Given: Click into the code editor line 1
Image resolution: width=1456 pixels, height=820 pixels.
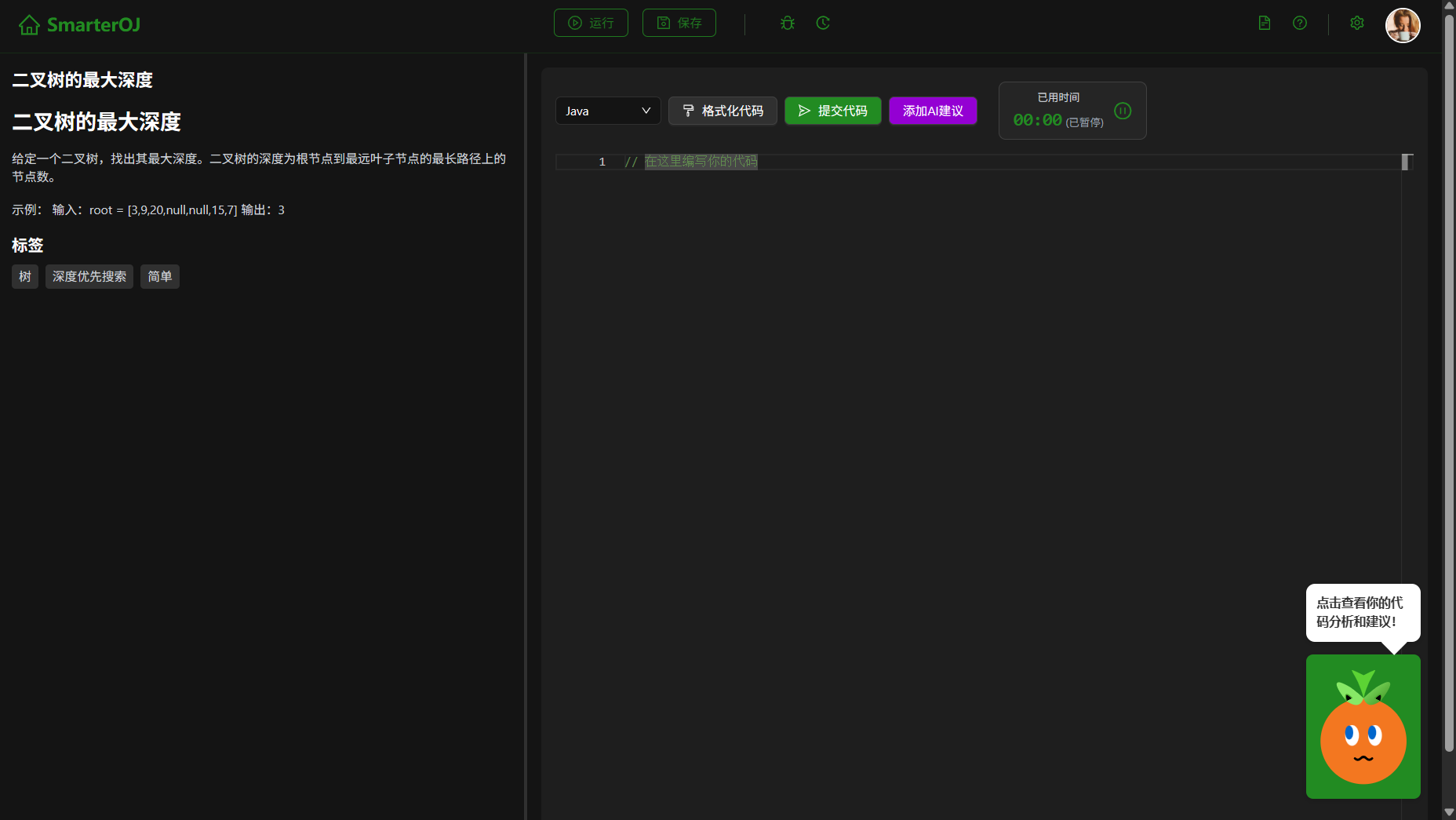Looking at the screenshot, I should [x=941, y=162].
